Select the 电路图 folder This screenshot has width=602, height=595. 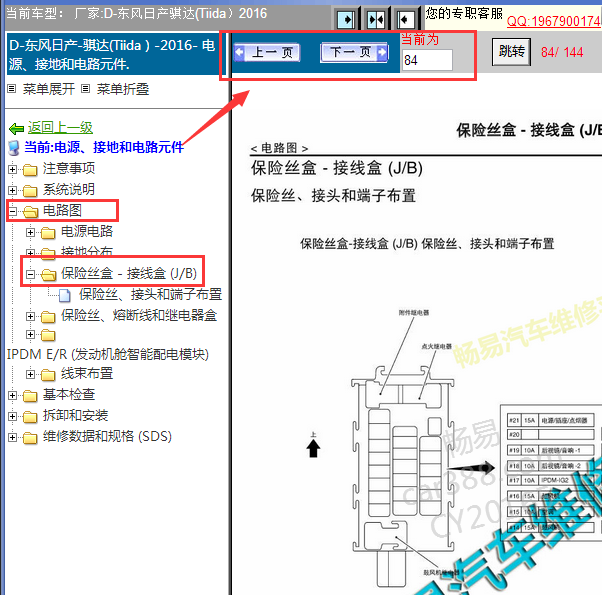pyautogui.click(x=62, y=210)
